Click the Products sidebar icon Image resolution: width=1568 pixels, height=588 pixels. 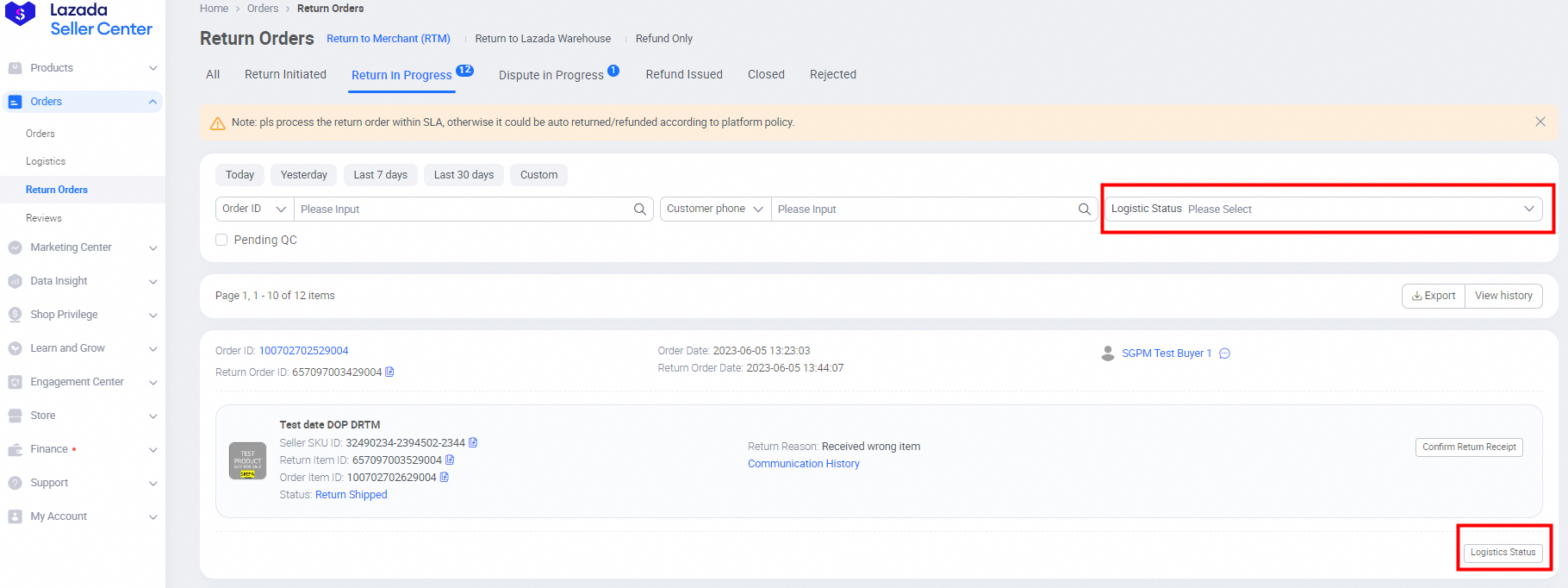click(x=15, y=68)
